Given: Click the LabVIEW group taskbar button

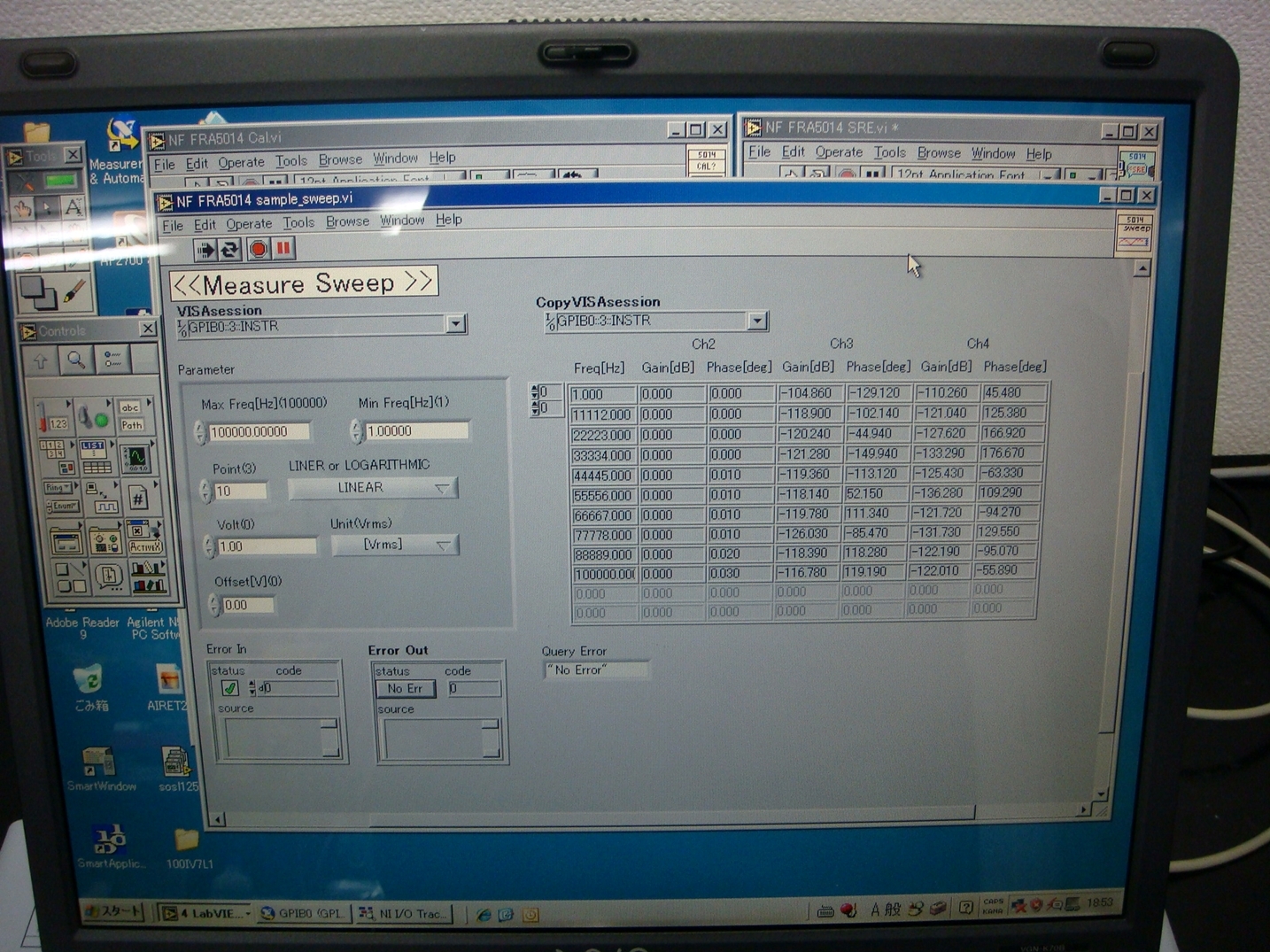Looking at the screenshot, I should click(x=204, y=913).
